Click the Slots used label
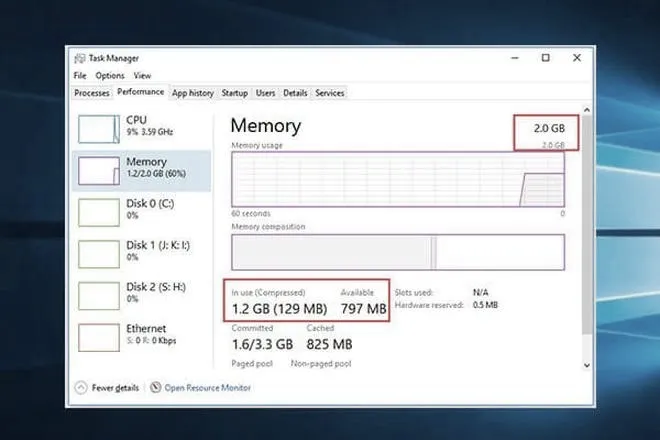This screenshot has width=660, height=440. coord(414,292)
